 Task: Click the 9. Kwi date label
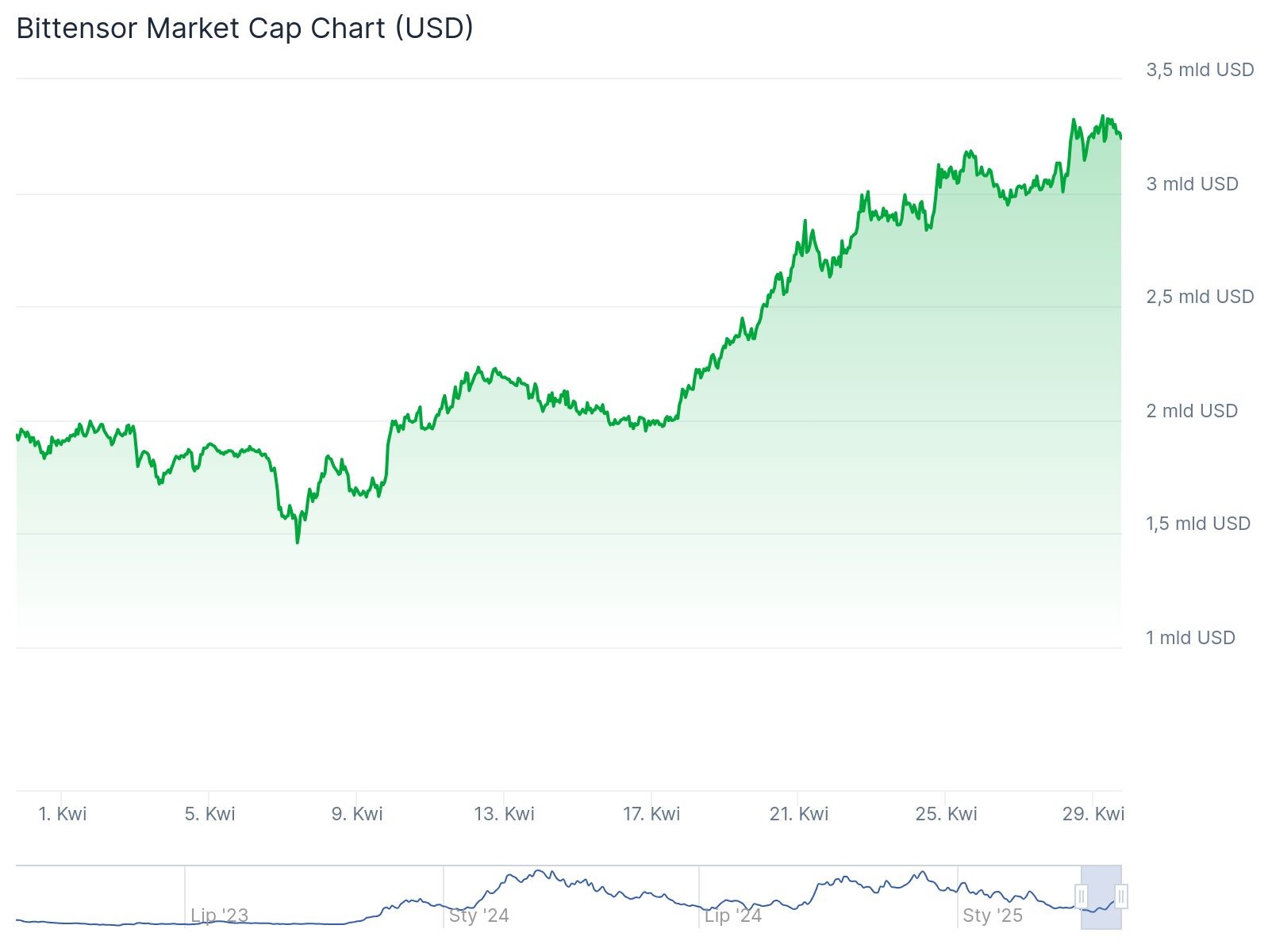357,814
